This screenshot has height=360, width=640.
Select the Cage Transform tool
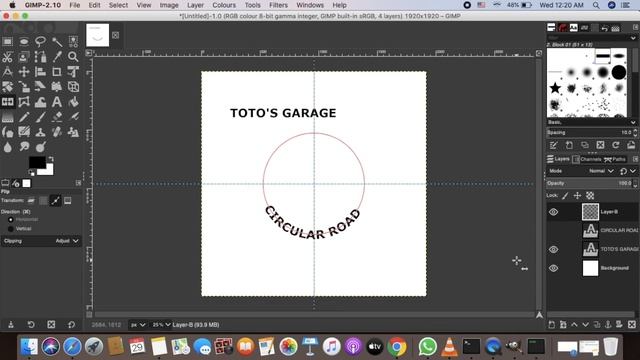click(24, 102)
